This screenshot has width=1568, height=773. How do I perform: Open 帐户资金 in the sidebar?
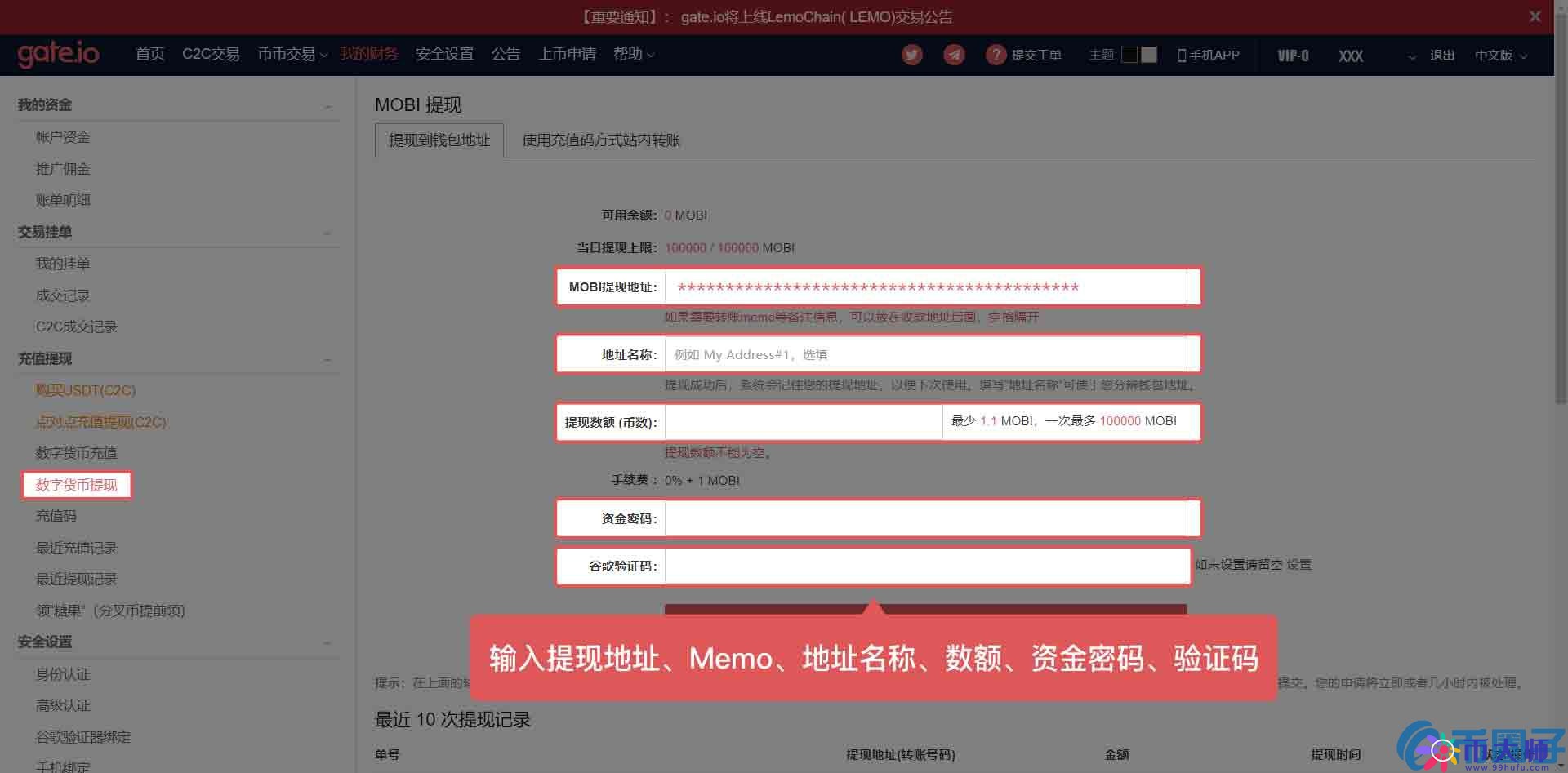tap(63, 137)
